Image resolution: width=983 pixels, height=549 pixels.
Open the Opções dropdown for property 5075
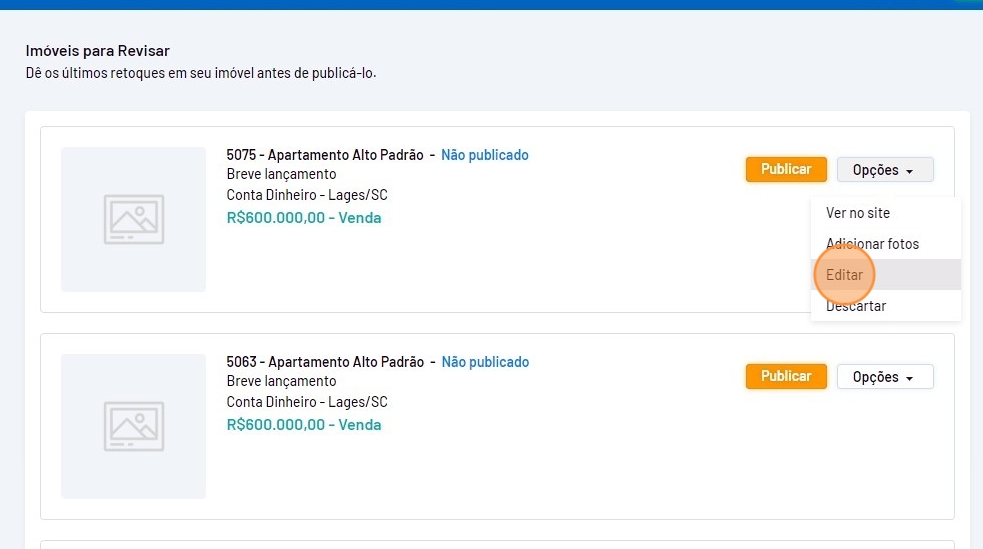(x=884, y=170)
